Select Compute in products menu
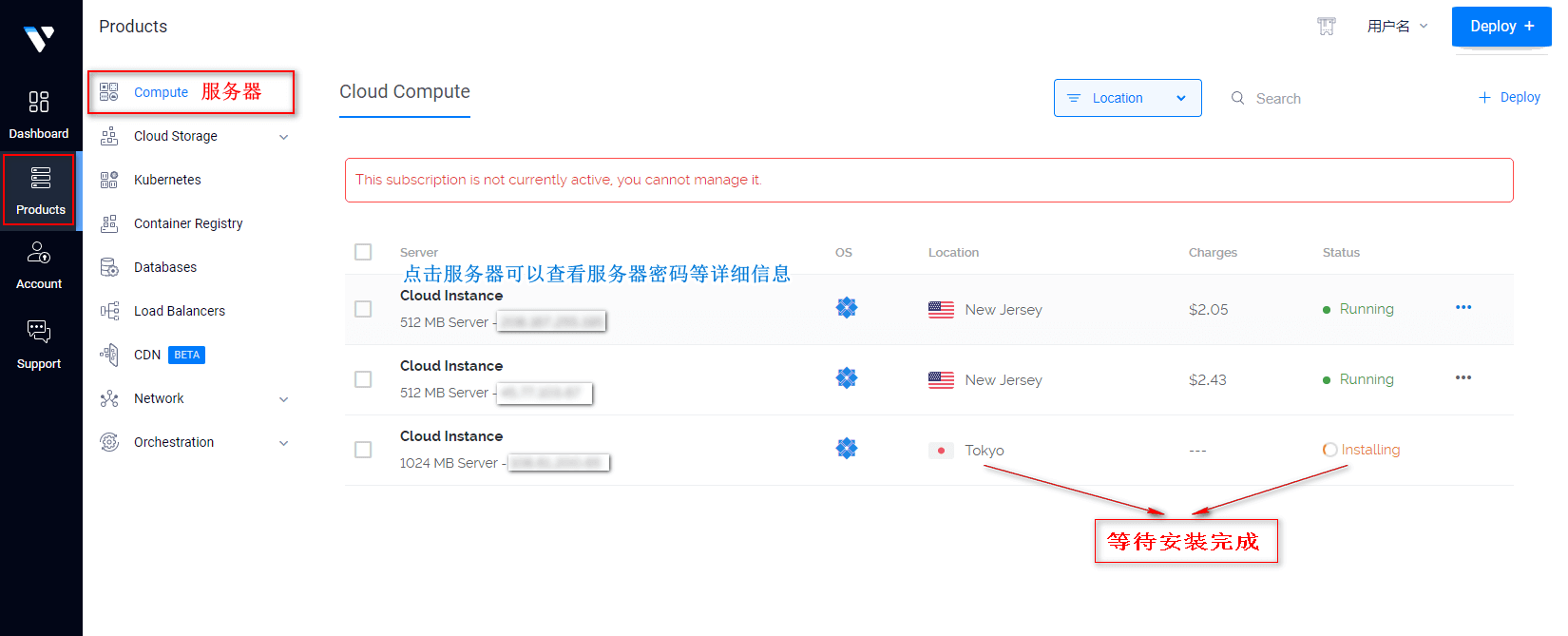This screenshot has height=636, width=1568. (161, 92)
